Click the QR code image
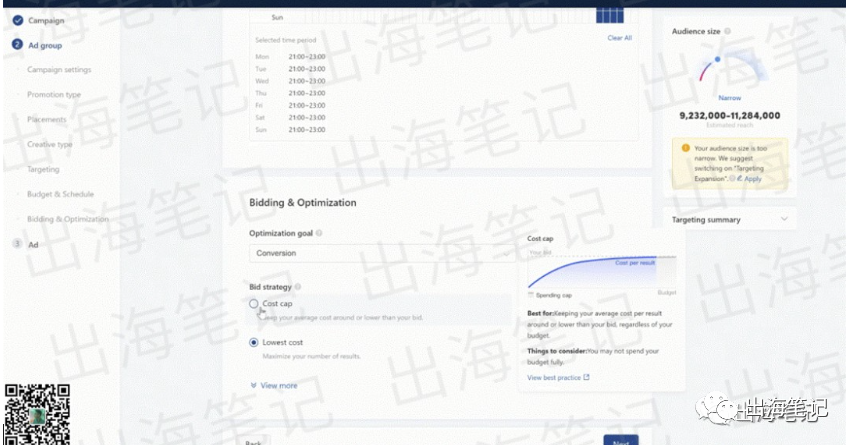856x445 pixels. tap(38, 413)
